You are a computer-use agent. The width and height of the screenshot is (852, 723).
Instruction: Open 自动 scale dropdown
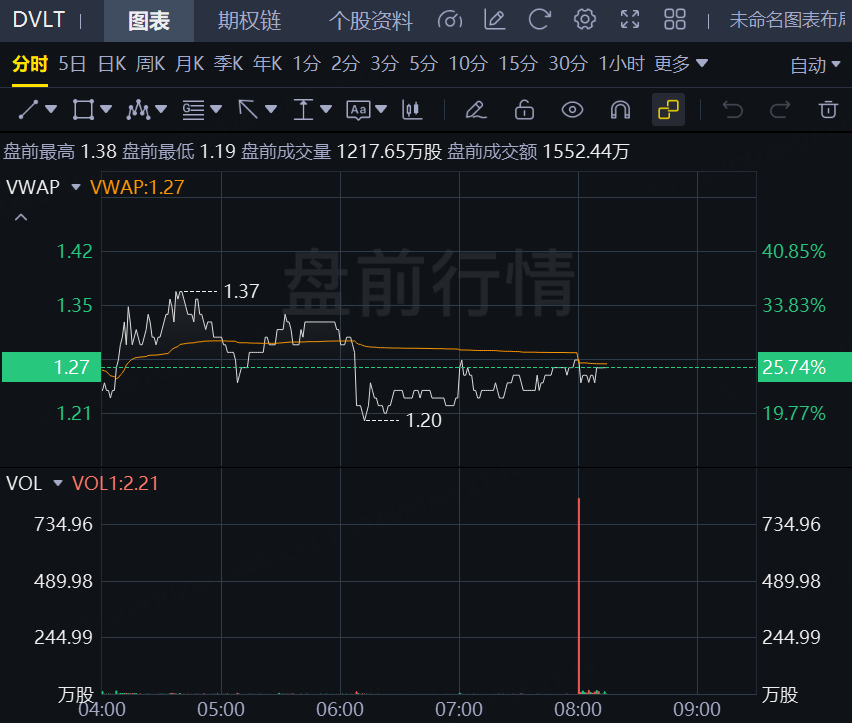pyautogui.click(x=815, y=65)
